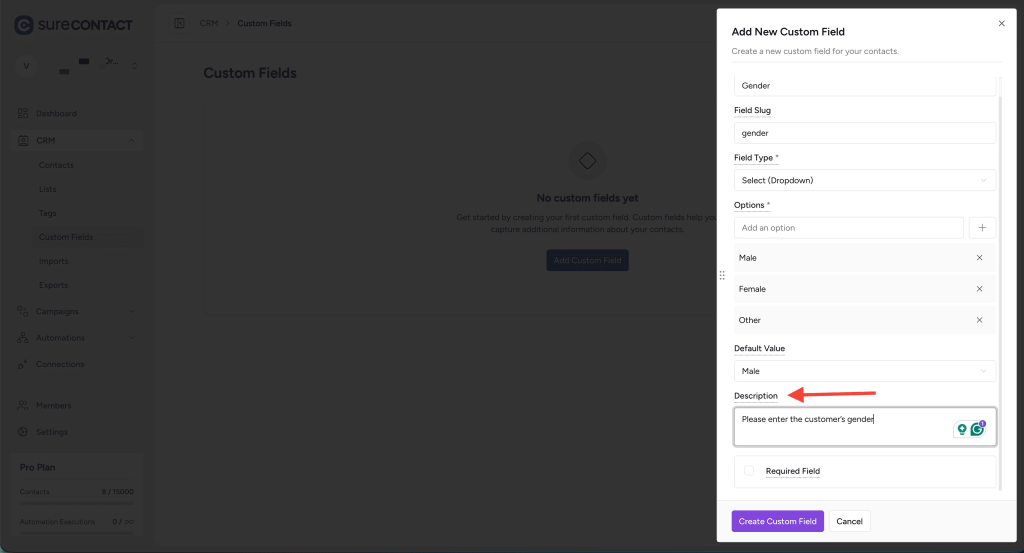Go to Settings in the sidebar
Image resolution: width=1024 pixels, height=553 pixels.
(52, 432)
